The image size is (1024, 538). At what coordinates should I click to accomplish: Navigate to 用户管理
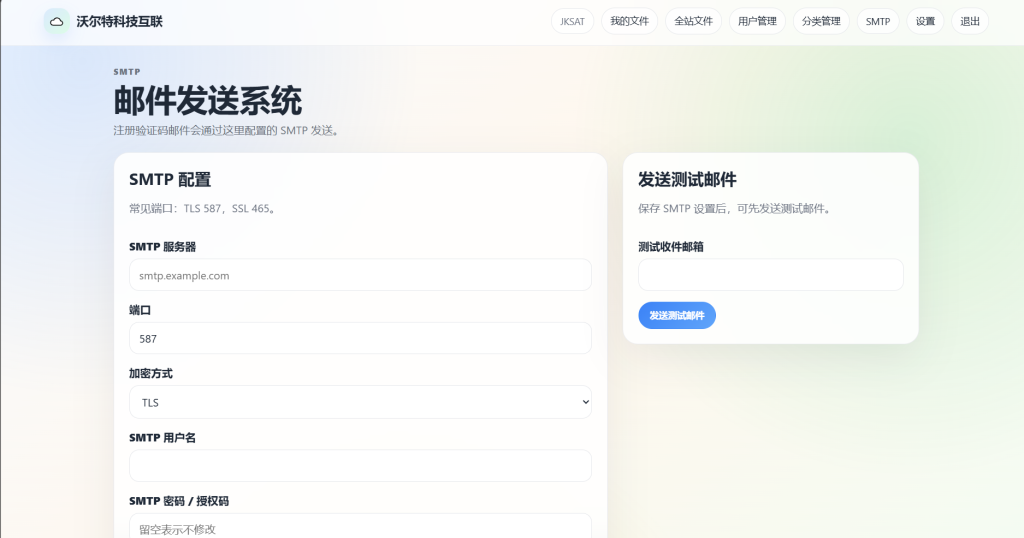[x=757, y=22]
